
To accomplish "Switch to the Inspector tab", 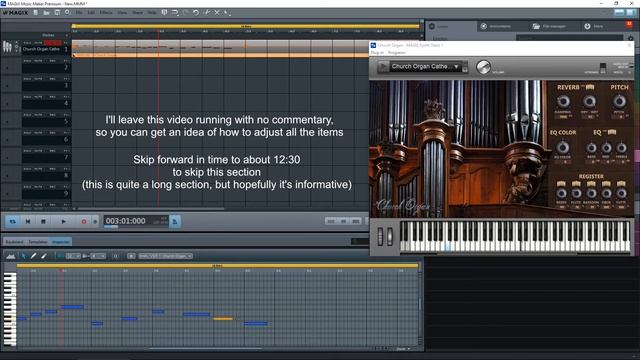I will coord(60,242).
